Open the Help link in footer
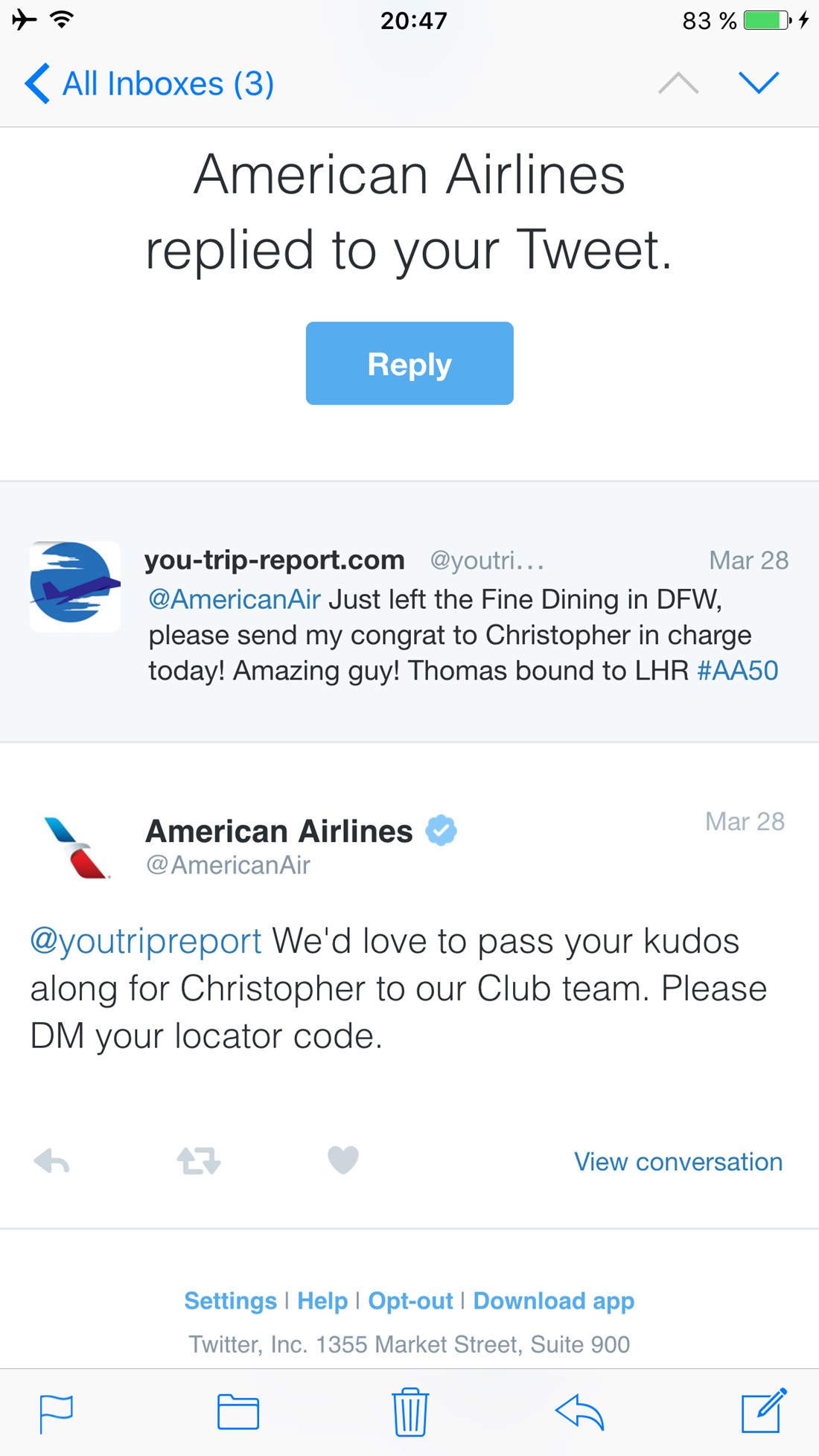Viewport: 819px width, 1456px height. coord(322,1300)
